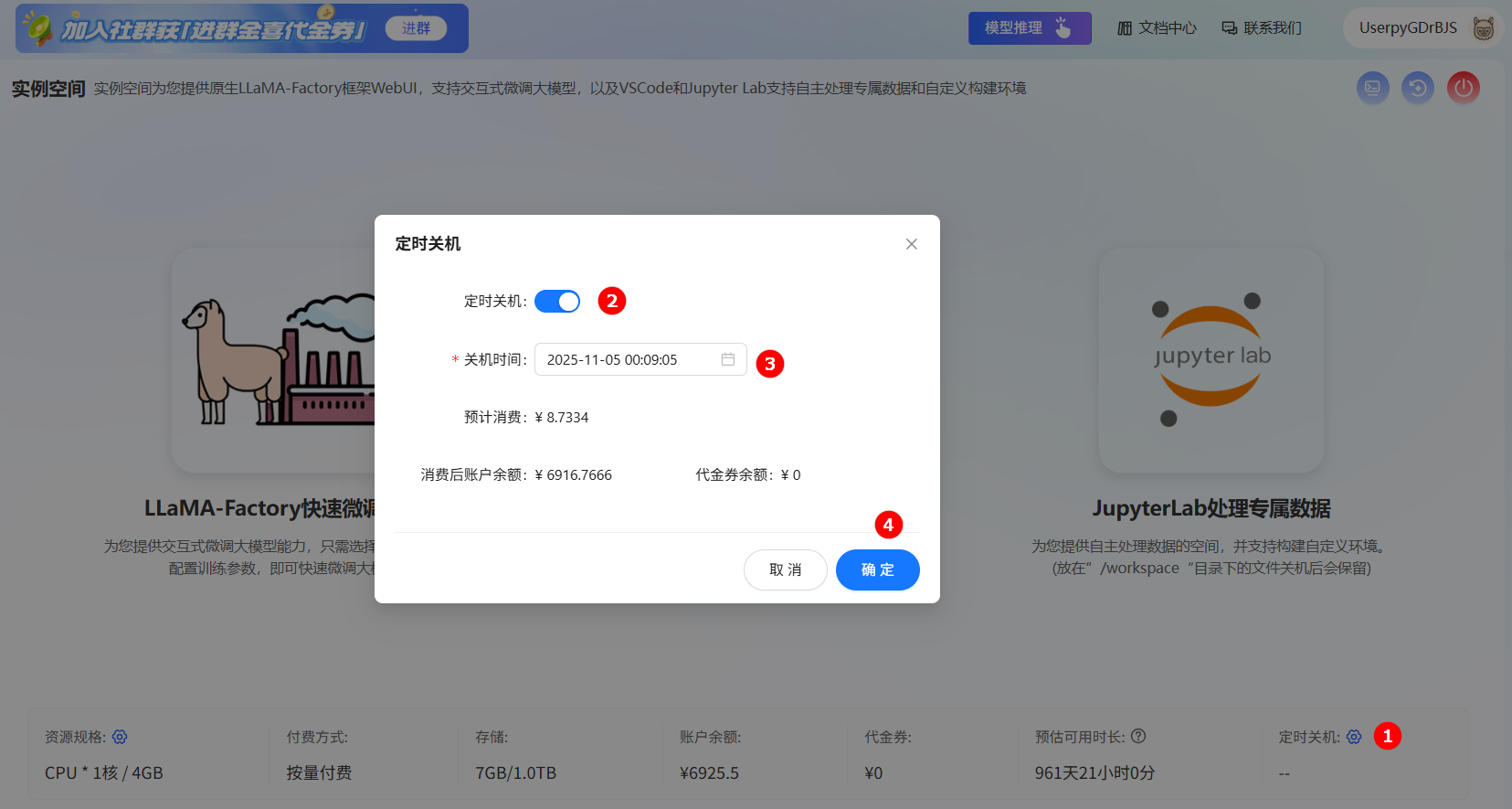The width and height of the screenshot is (1512, 809).
Task: Click the CPU * 1核 / 4GB value
Action: [104, 773]
